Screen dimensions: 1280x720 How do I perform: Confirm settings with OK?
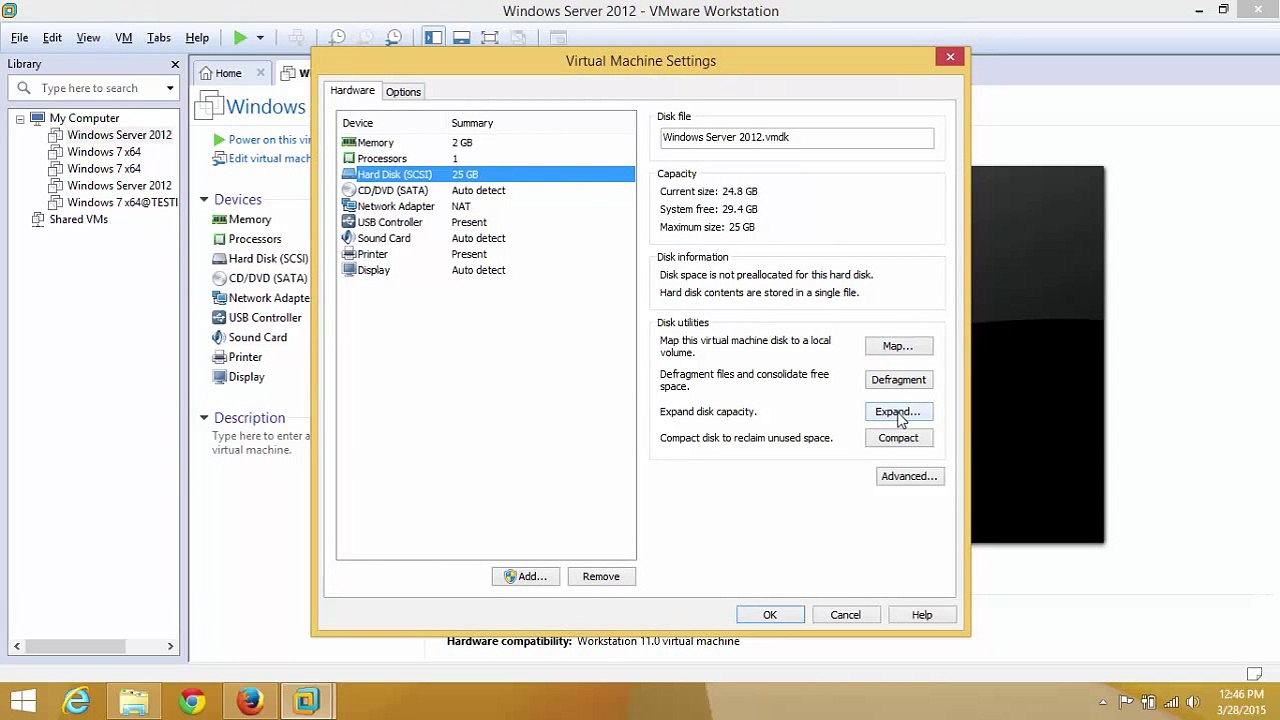point(770,615)
